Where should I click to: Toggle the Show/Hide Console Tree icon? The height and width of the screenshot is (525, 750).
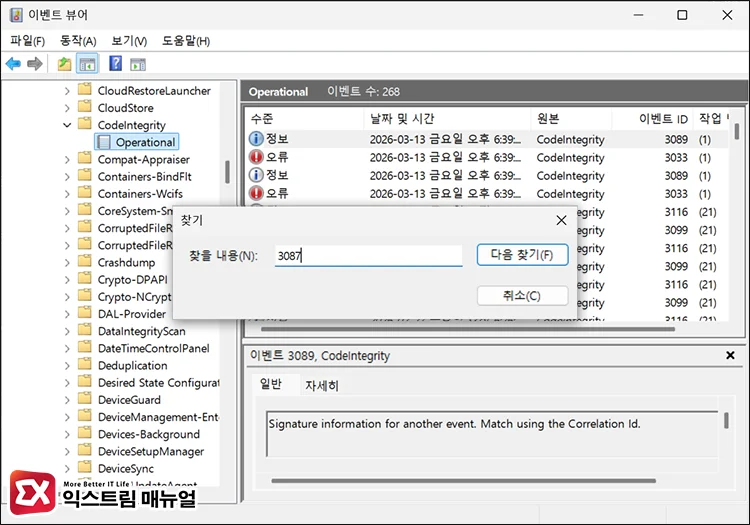tap(87, 64)
